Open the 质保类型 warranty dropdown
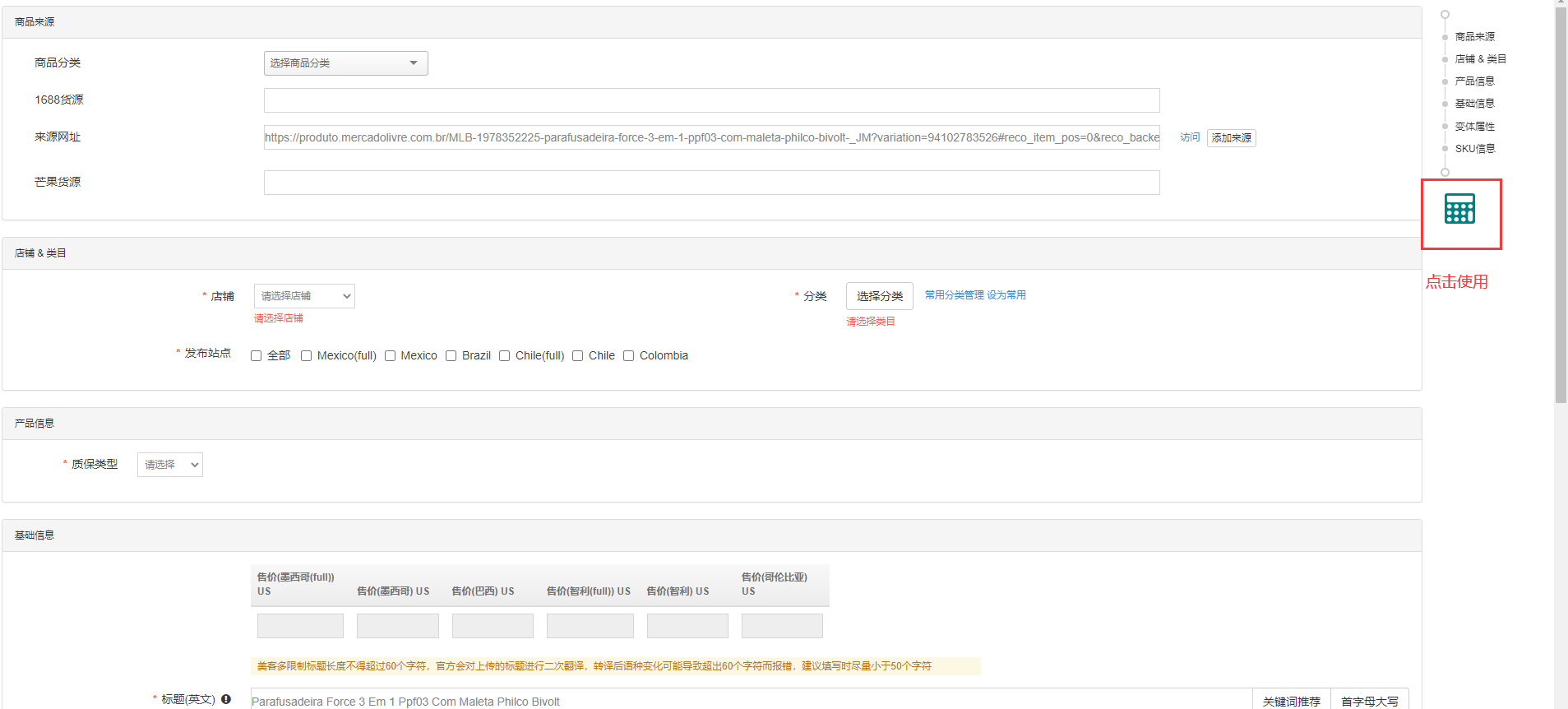 coord(170,465)
